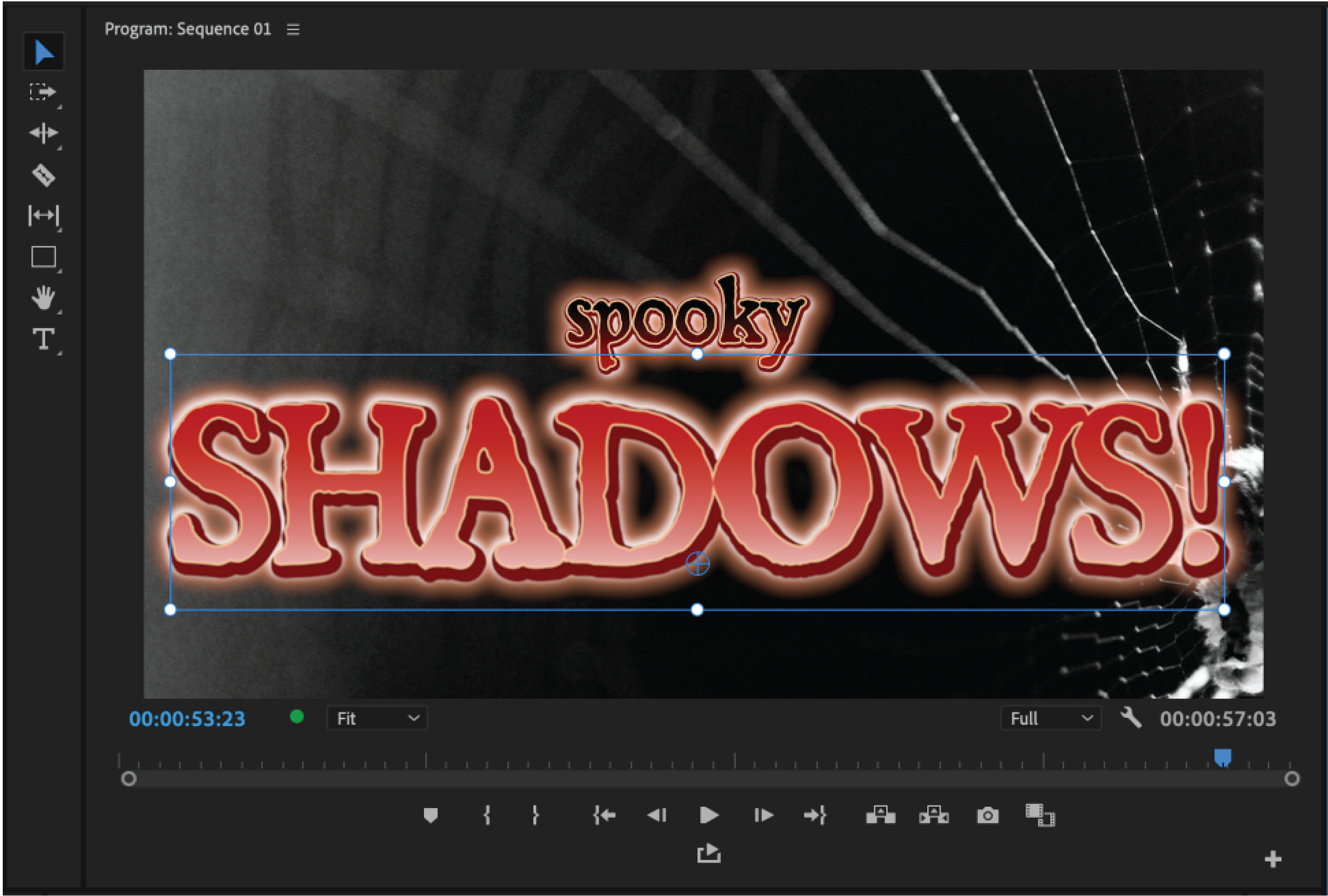
Task: Add a marker with the marker button
Action: tap(431, 815)
